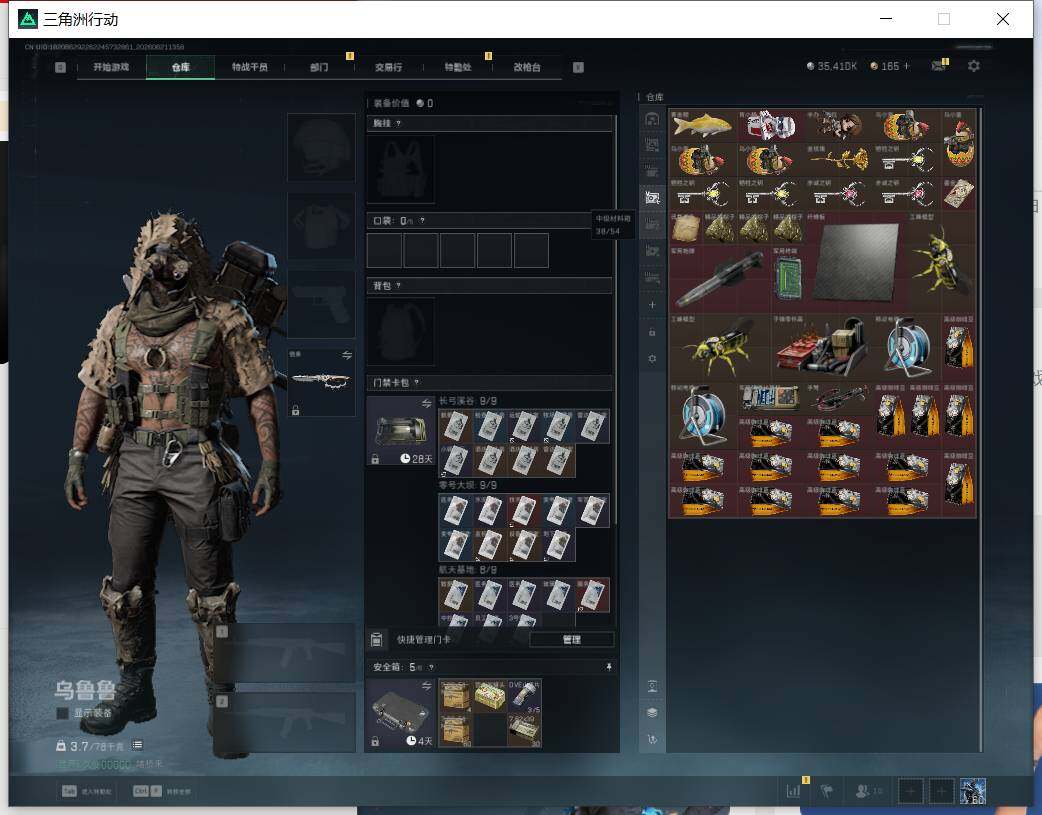Click the quick key card management icon
1042x815 pixels.
tap(377, 640)
